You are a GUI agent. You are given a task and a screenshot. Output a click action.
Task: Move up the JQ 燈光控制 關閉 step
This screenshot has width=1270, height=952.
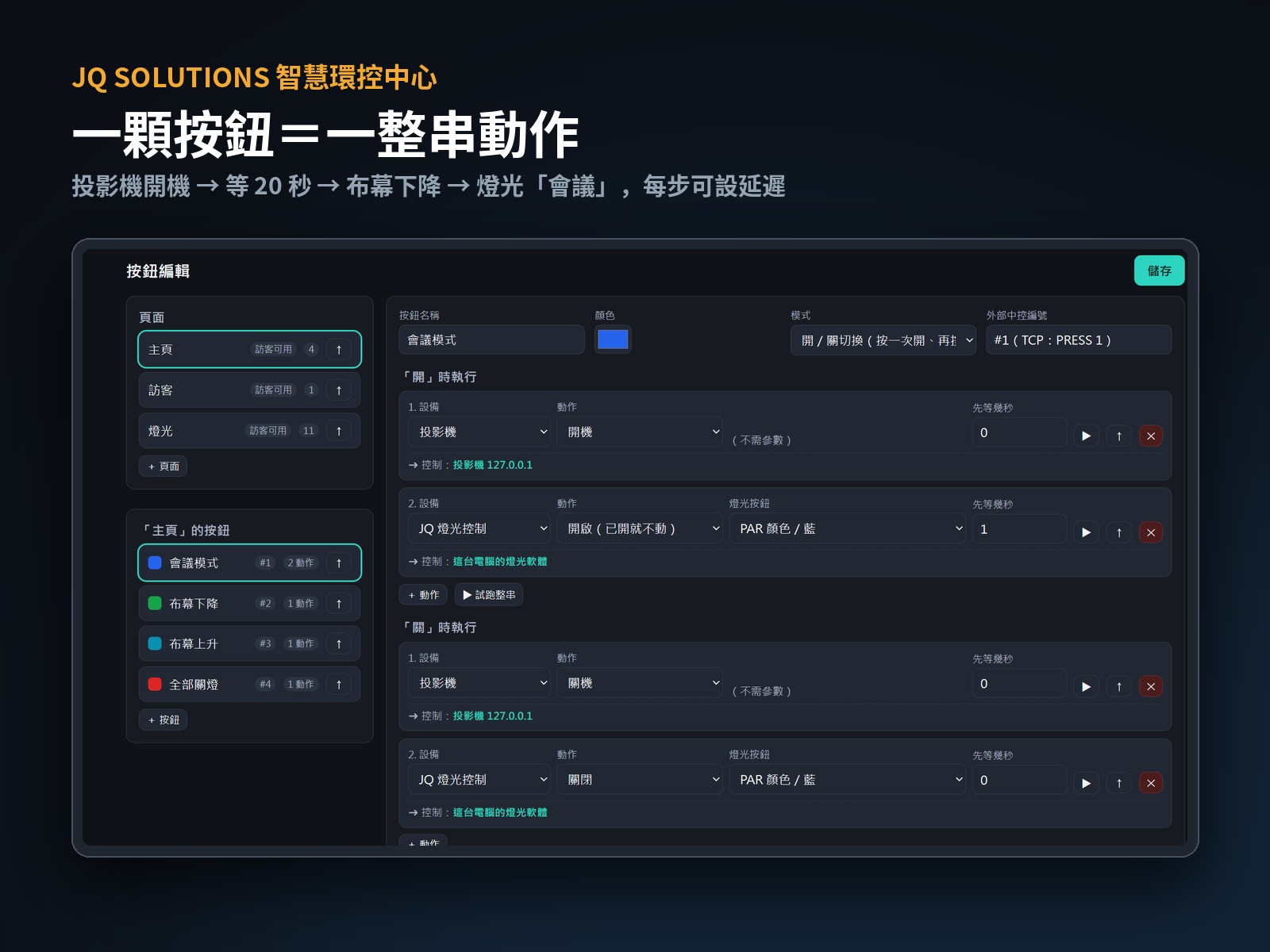pyautogui.click(x=1119, y=783)
